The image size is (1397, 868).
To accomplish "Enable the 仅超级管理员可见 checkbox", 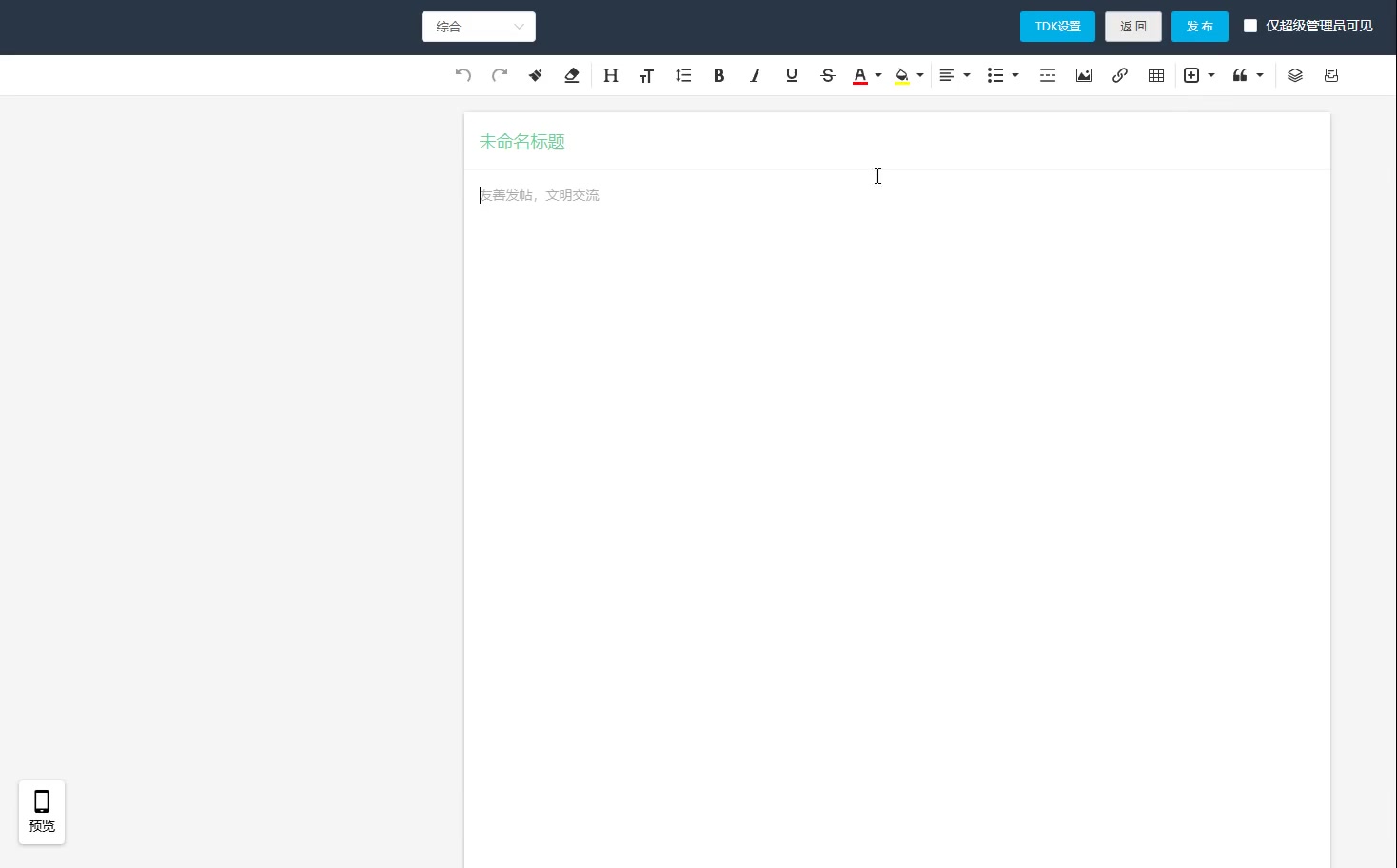I will click(x=1250, y=26).
